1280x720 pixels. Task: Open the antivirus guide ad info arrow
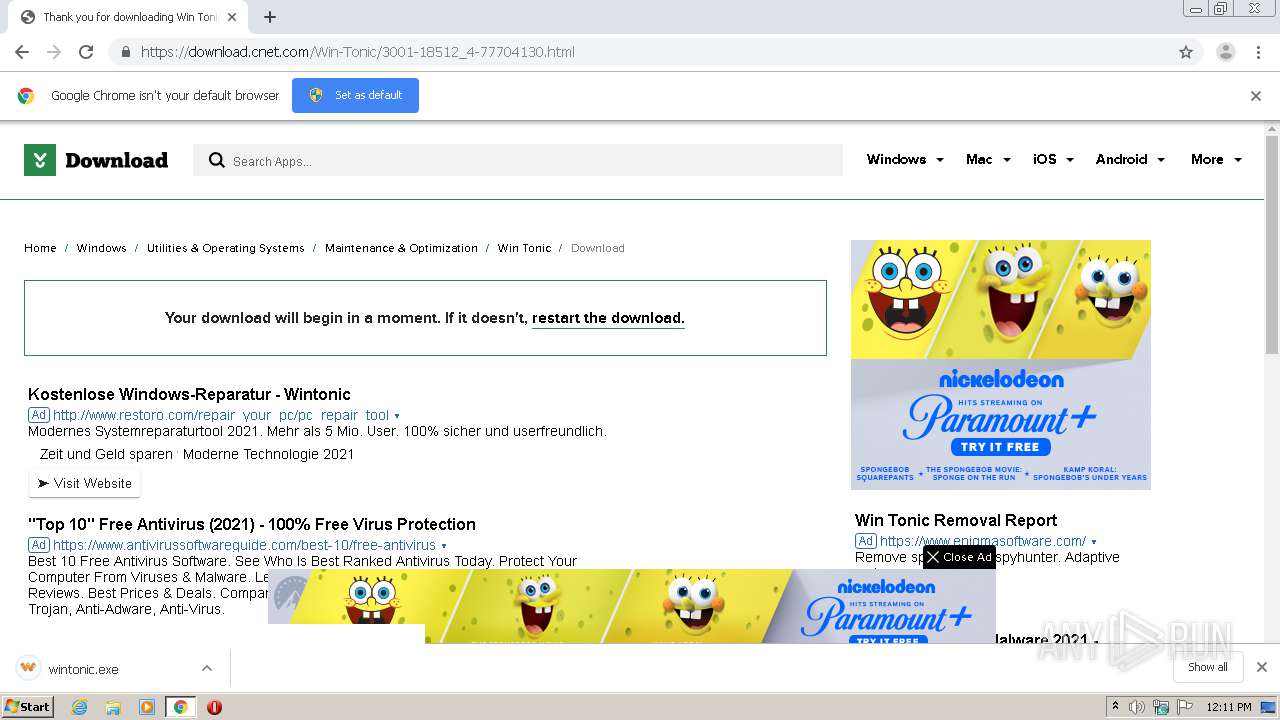(x=444, y=546)
